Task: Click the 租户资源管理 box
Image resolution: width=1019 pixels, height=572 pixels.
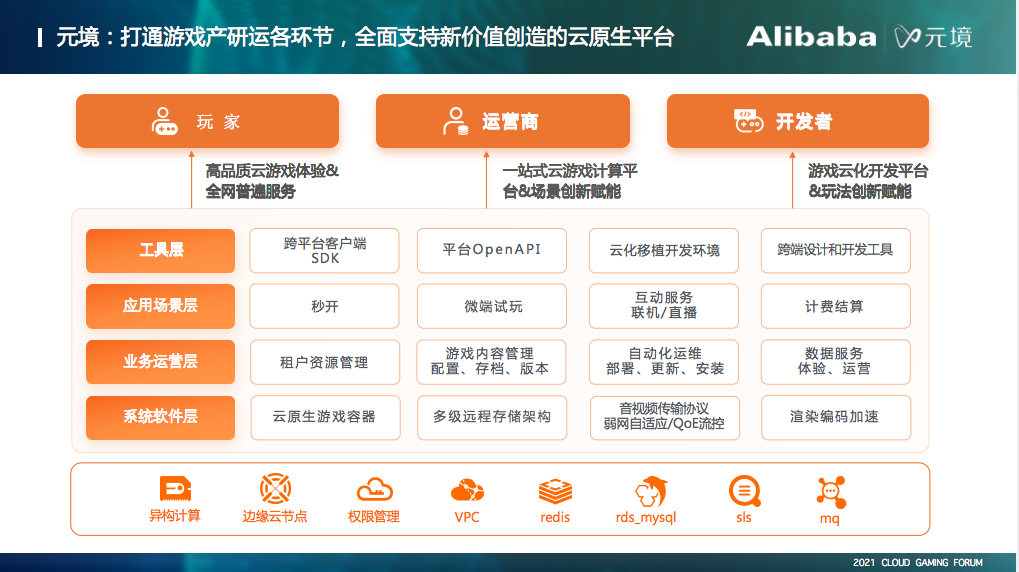Action: 325,362
